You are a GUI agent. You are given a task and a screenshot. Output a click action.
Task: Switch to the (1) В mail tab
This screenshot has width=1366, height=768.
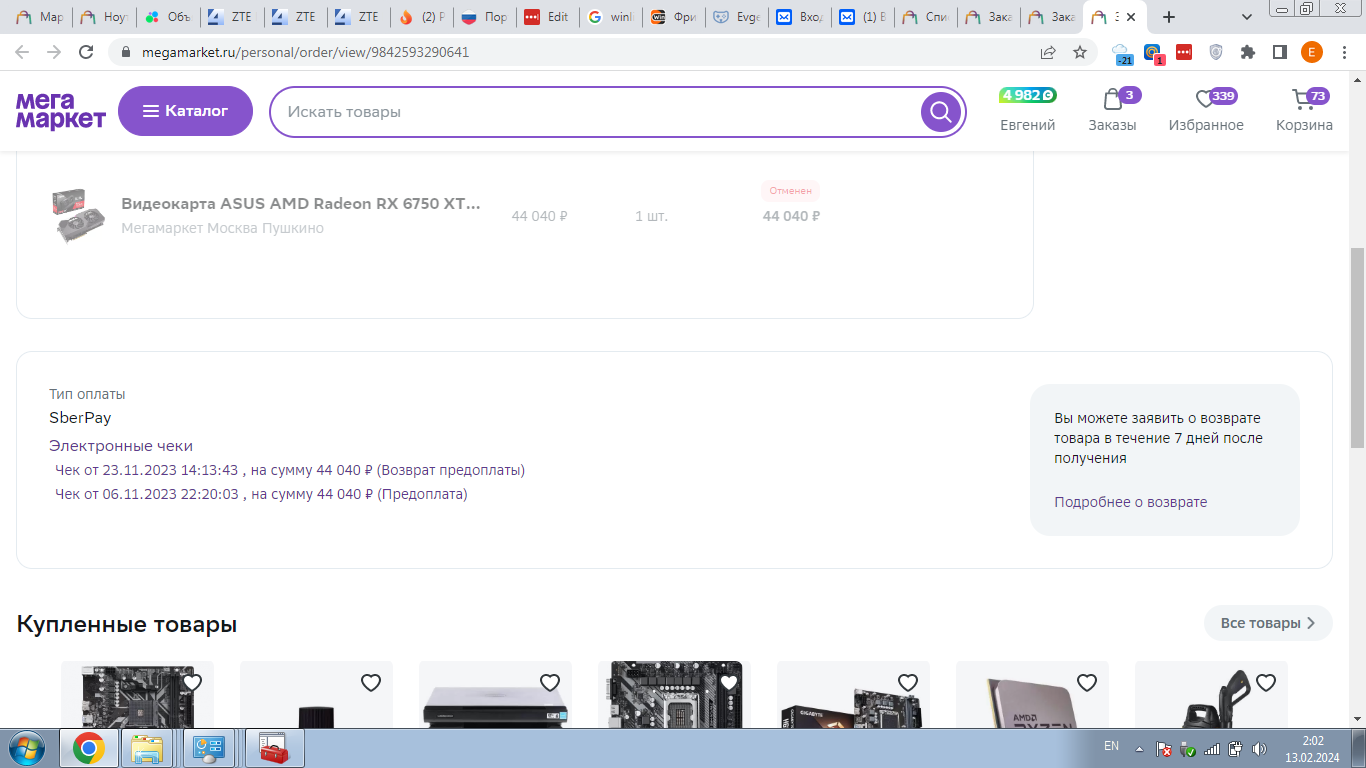pos(861,17)
